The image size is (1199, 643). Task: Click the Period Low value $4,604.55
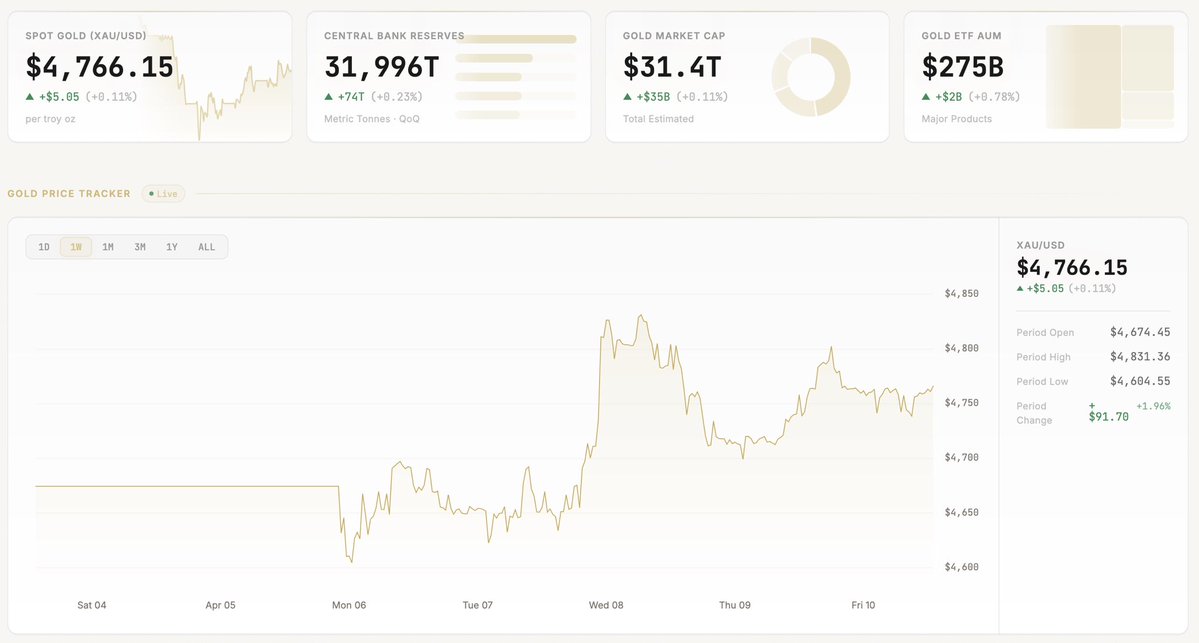pos(1140,381)
